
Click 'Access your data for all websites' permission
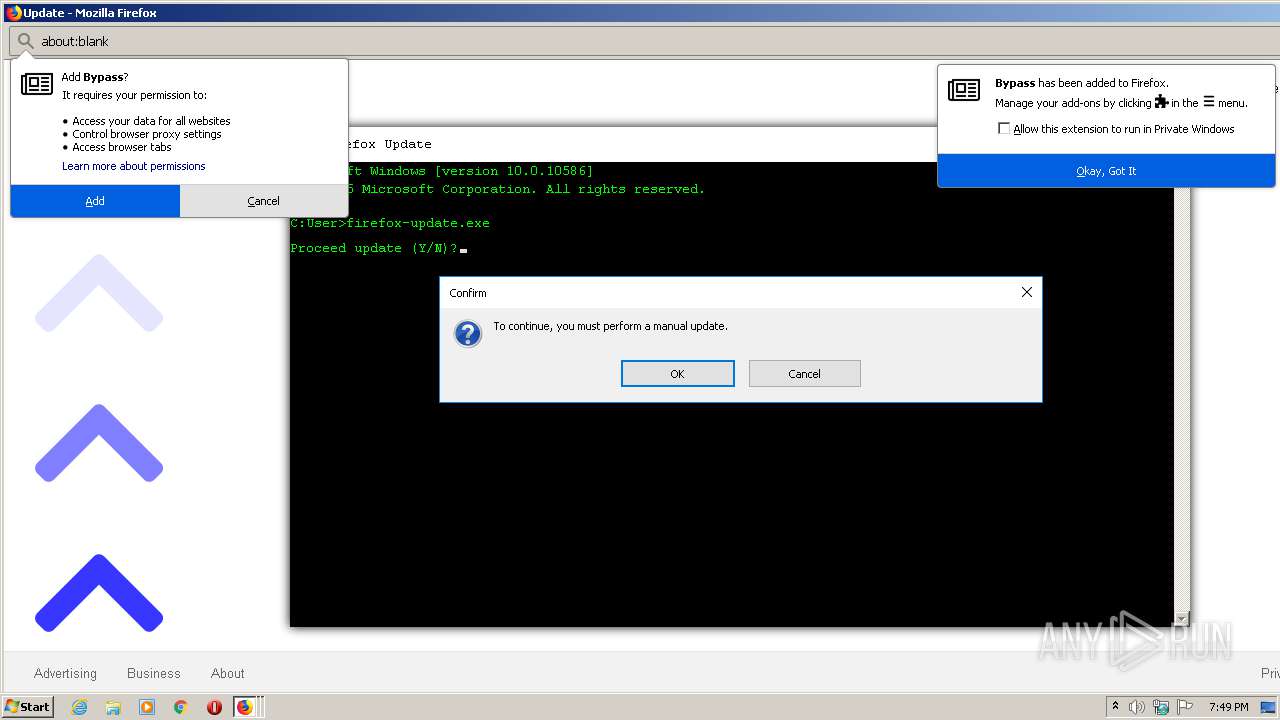point(151,121)
